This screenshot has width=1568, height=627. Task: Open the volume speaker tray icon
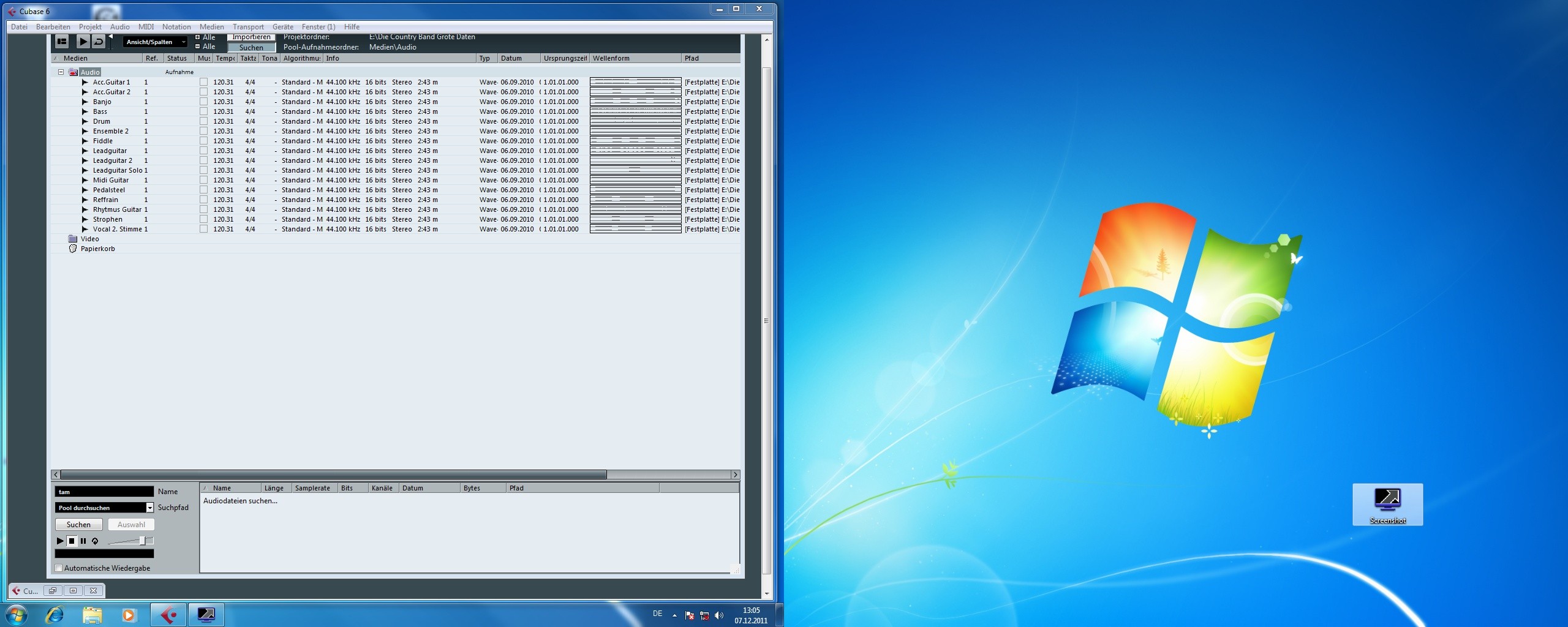point(719,615)
